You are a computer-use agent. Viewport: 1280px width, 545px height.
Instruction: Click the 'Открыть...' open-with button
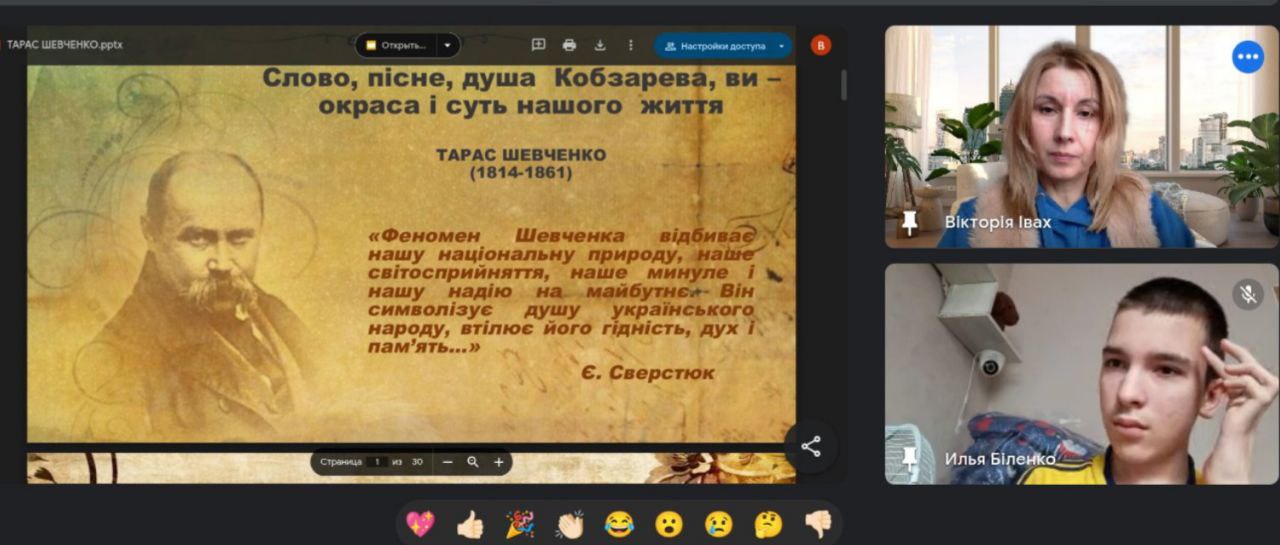(396, 45)
